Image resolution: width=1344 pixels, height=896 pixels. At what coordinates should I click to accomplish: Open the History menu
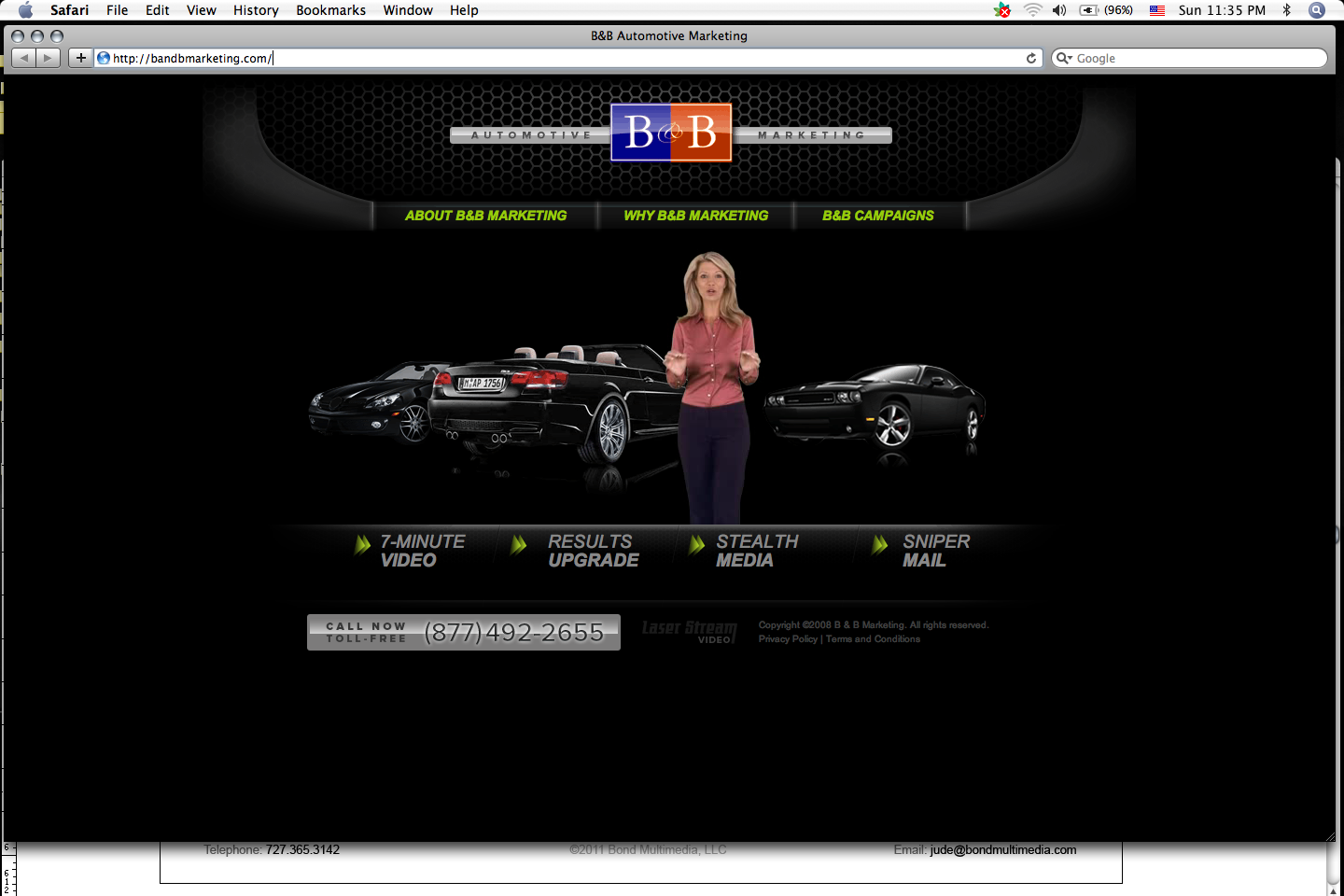256,10
